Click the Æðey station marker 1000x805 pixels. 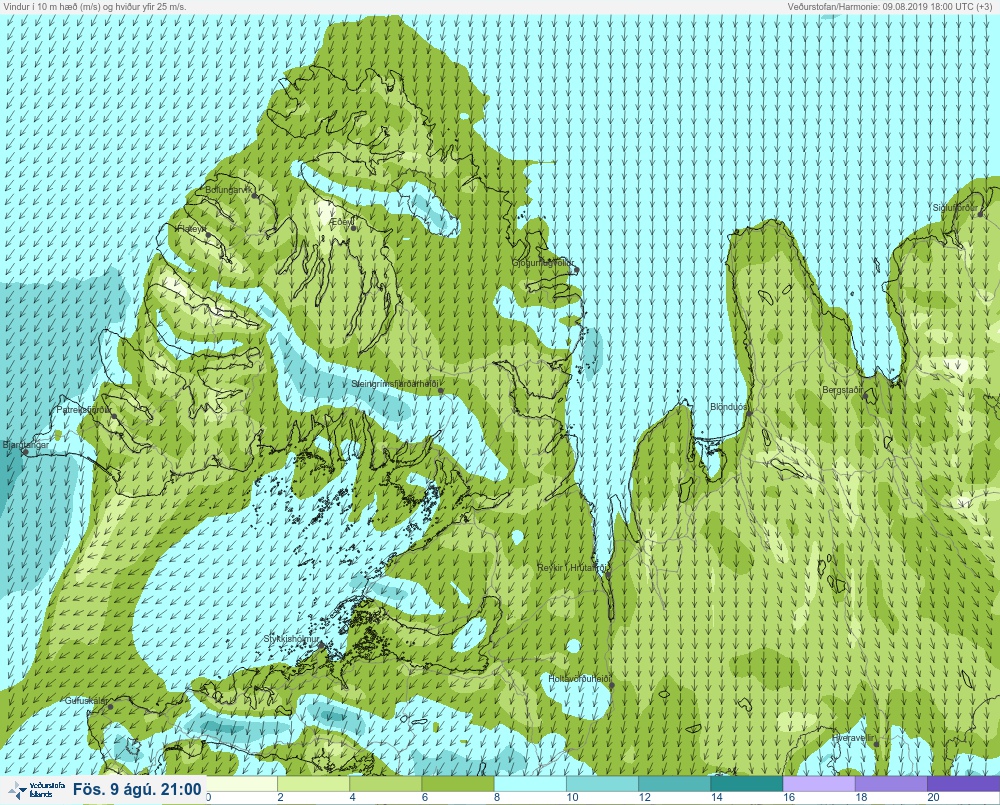[x=353, y=228]
